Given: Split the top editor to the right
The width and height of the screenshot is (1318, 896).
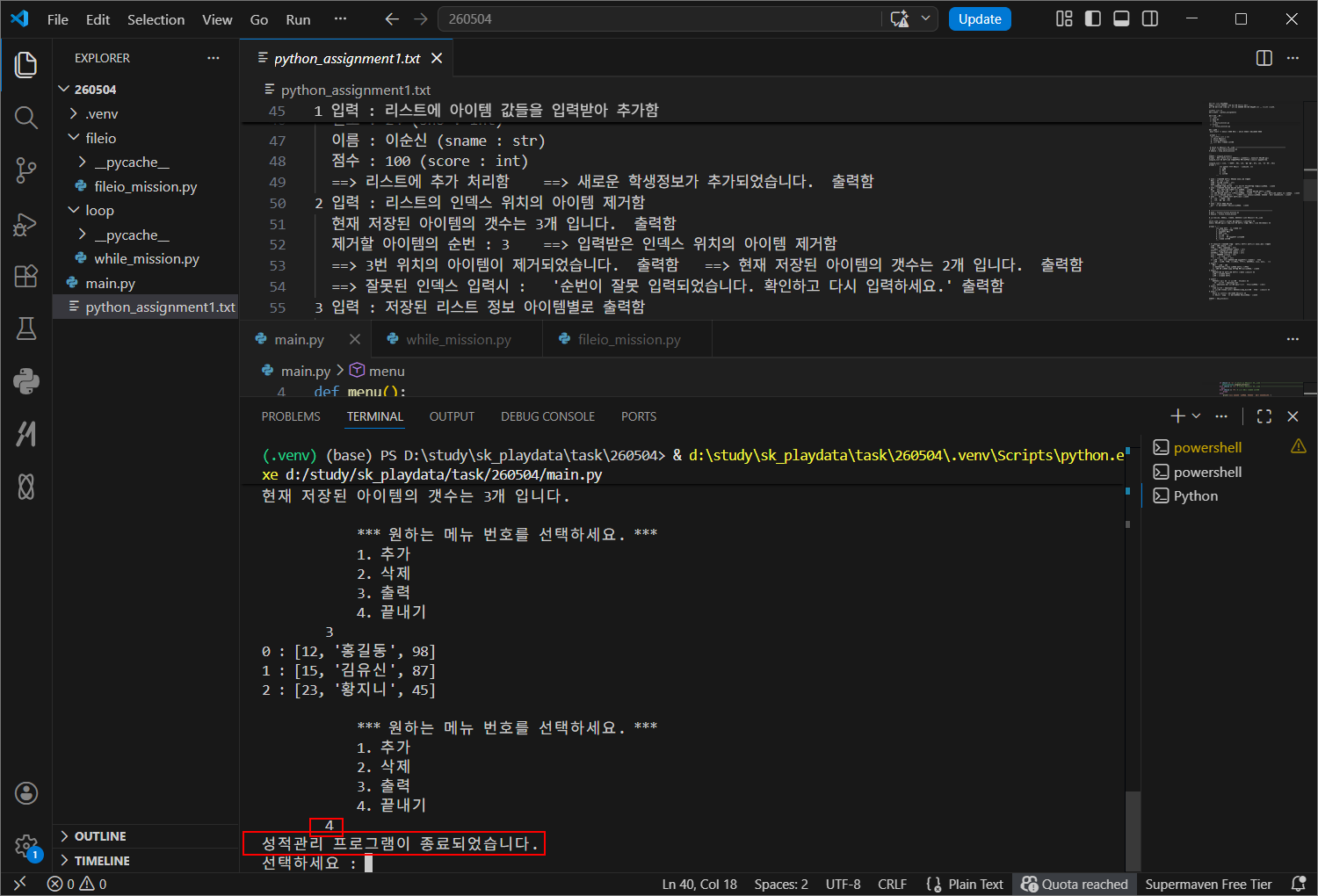Looking at the screenshot, I should 1264,58.
